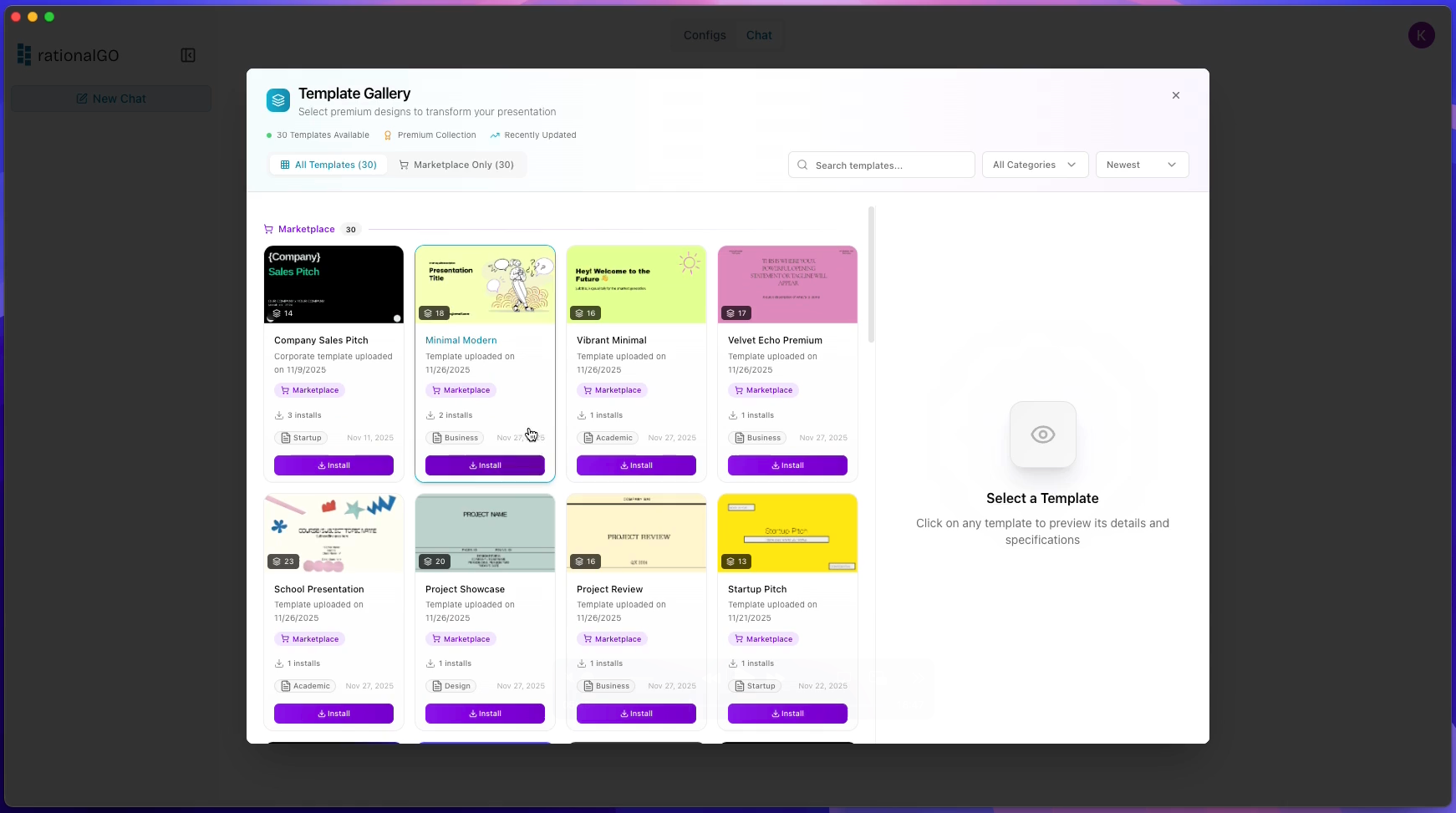1456x813 pixels.
Task: Click the "30 Templates Available" status text
Action: pos(323,135)
